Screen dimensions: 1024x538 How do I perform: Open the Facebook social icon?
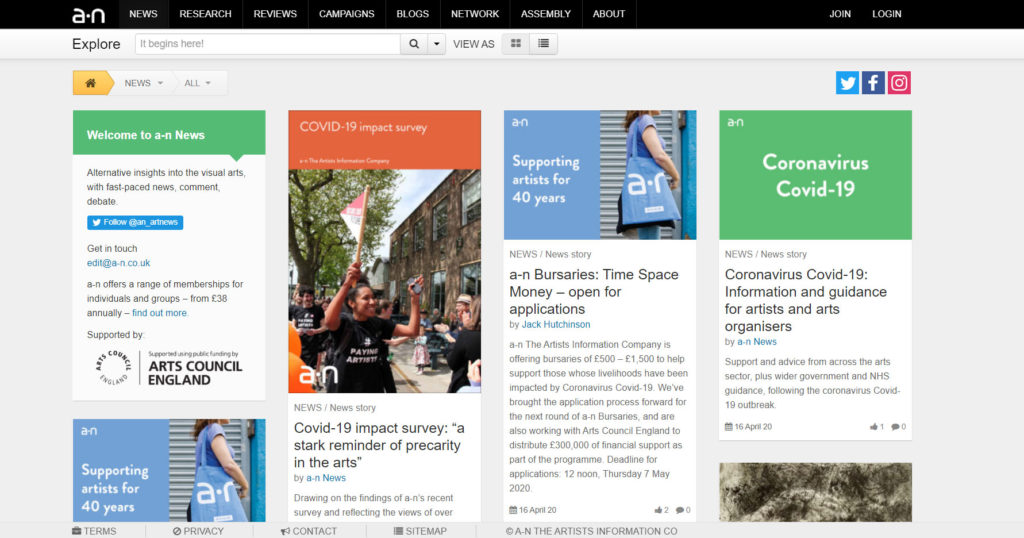pos(873,83)
